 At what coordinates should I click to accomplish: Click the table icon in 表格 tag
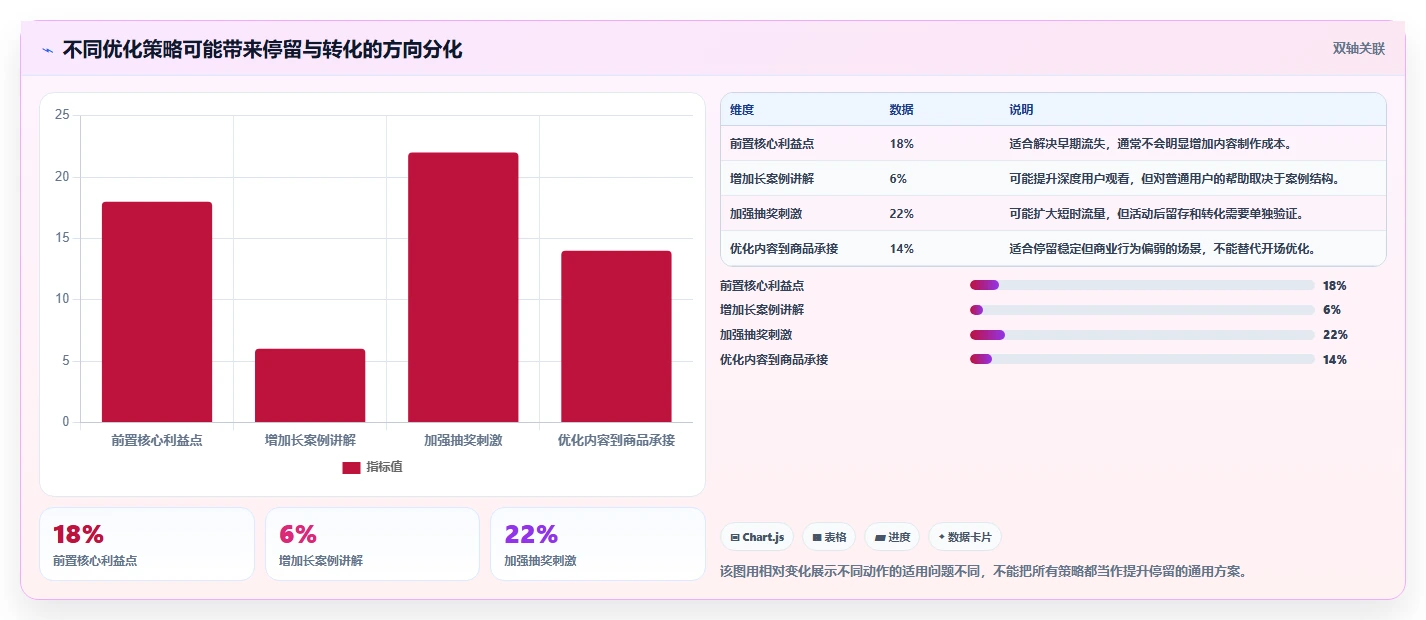[817, 538]
